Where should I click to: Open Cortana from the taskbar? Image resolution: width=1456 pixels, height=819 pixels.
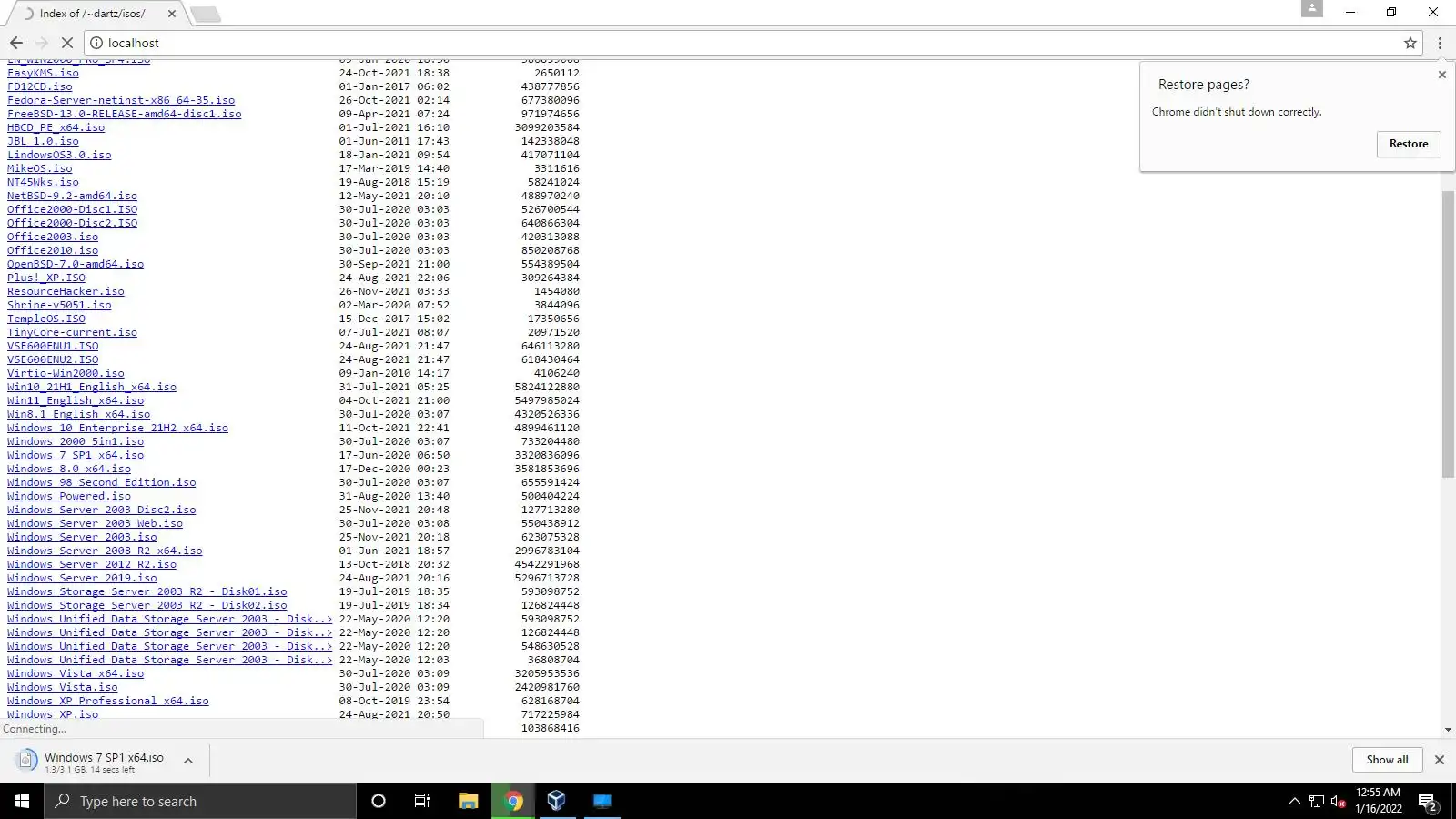pyautogui.click(x=379, y=801)
